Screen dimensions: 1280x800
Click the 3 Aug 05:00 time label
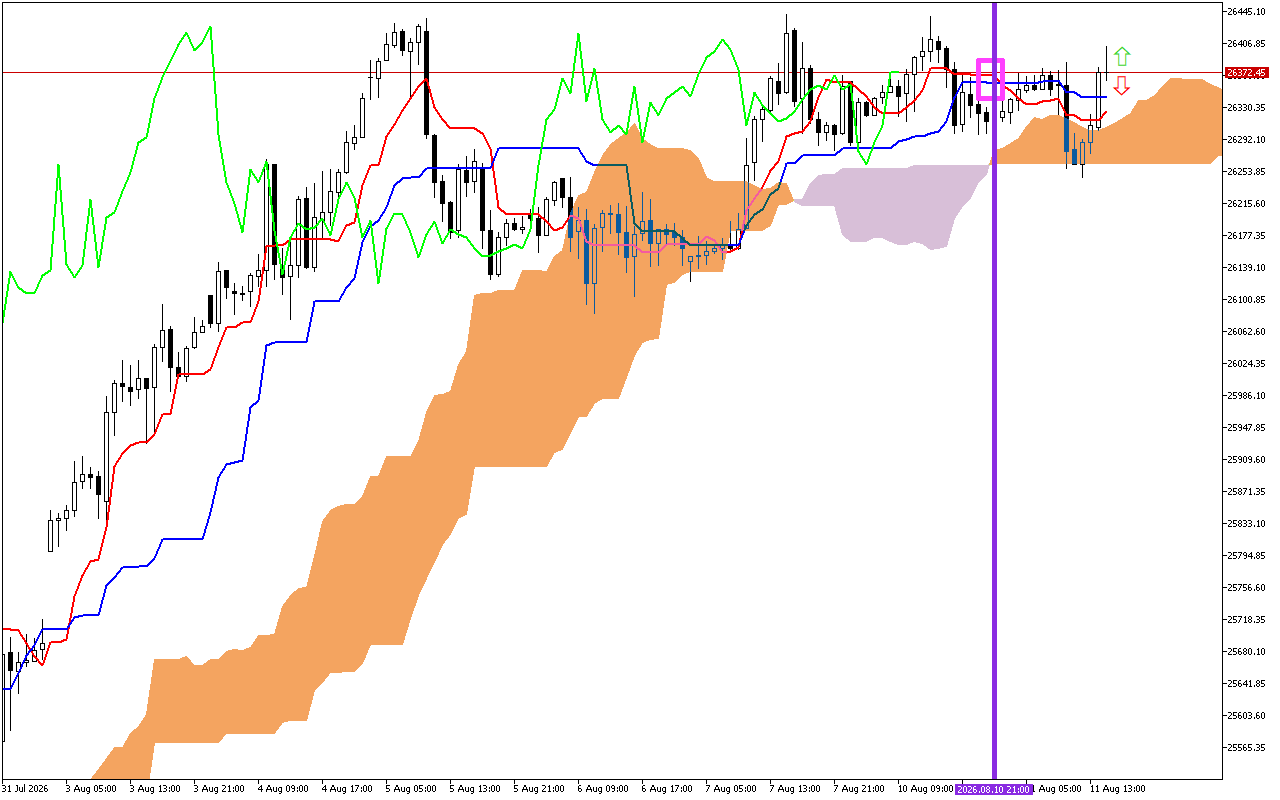(91, 789)
